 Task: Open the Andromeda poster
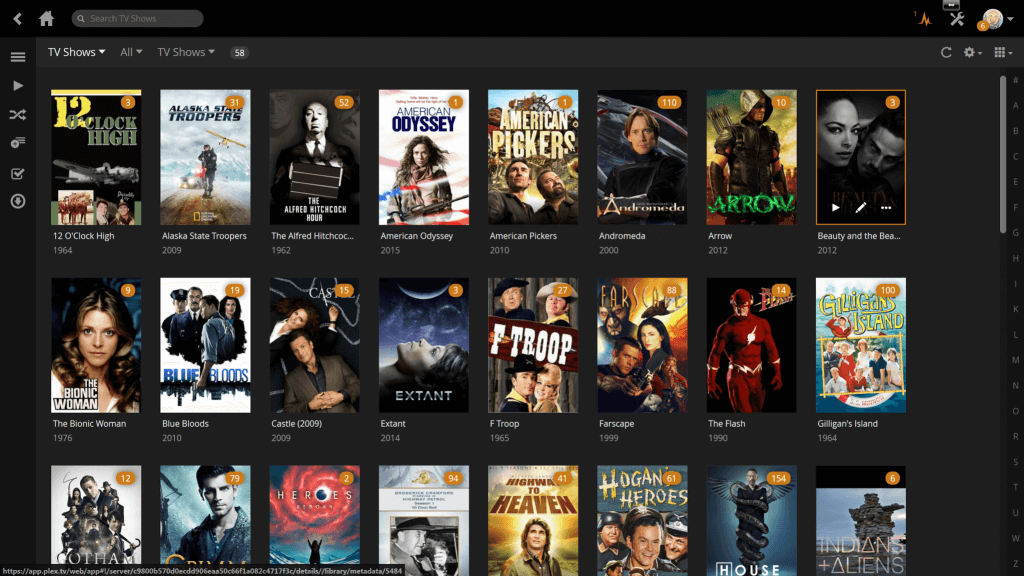[642, 157]
